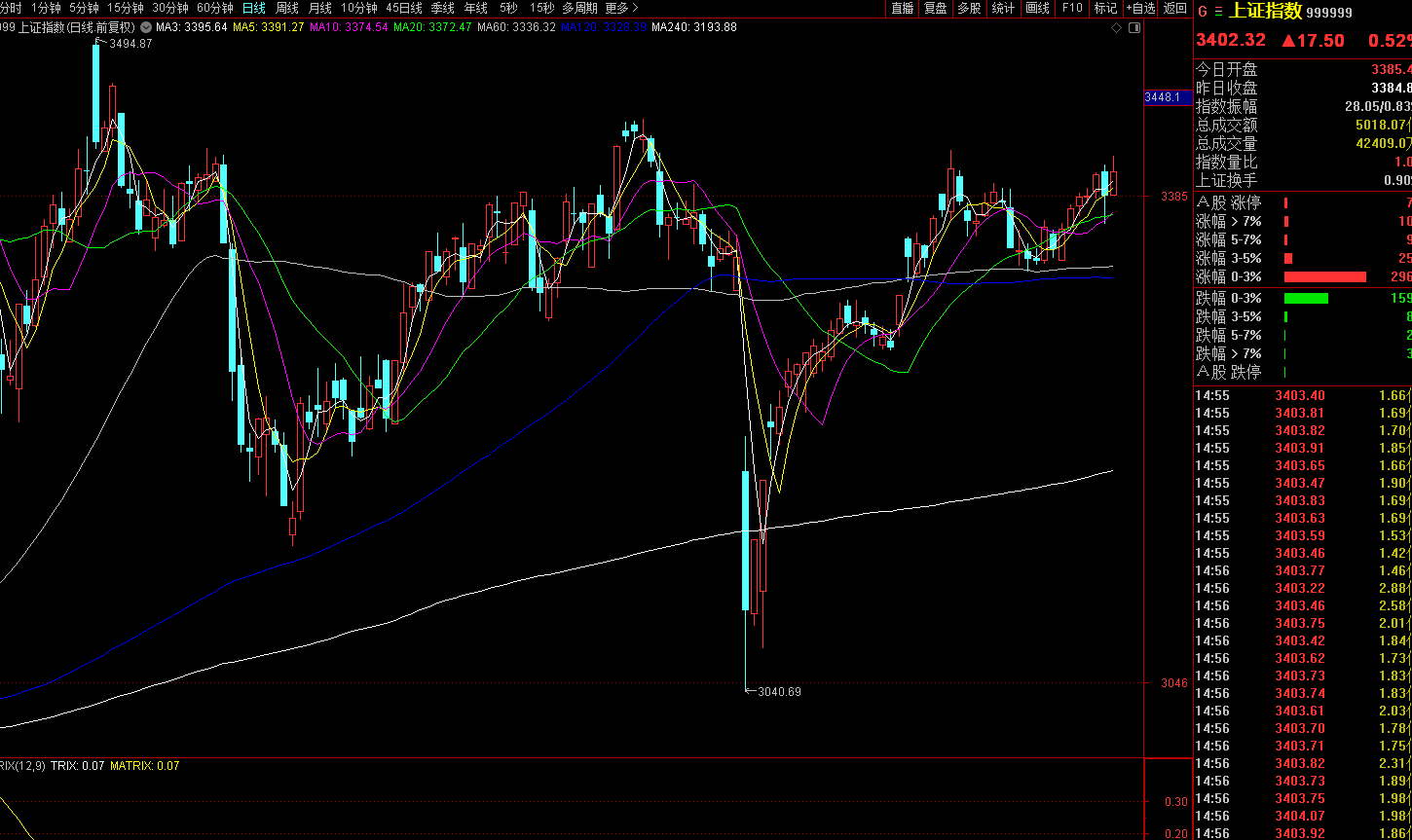Viewport: 1412px width, 840px height.
Task: Open the list icon next to G
Action: point(1217,12)
